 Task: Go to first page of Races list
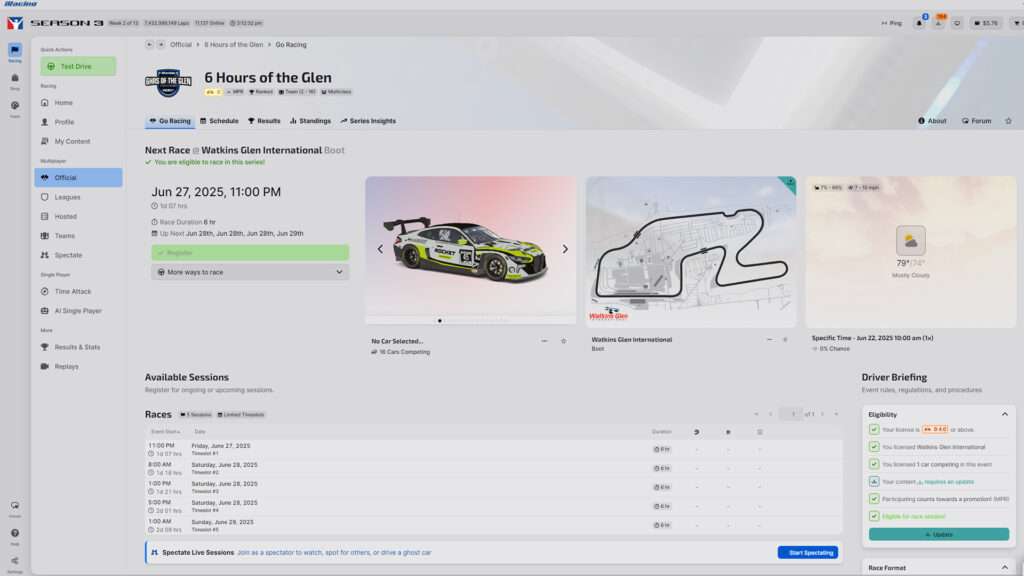tap(756, 414)
